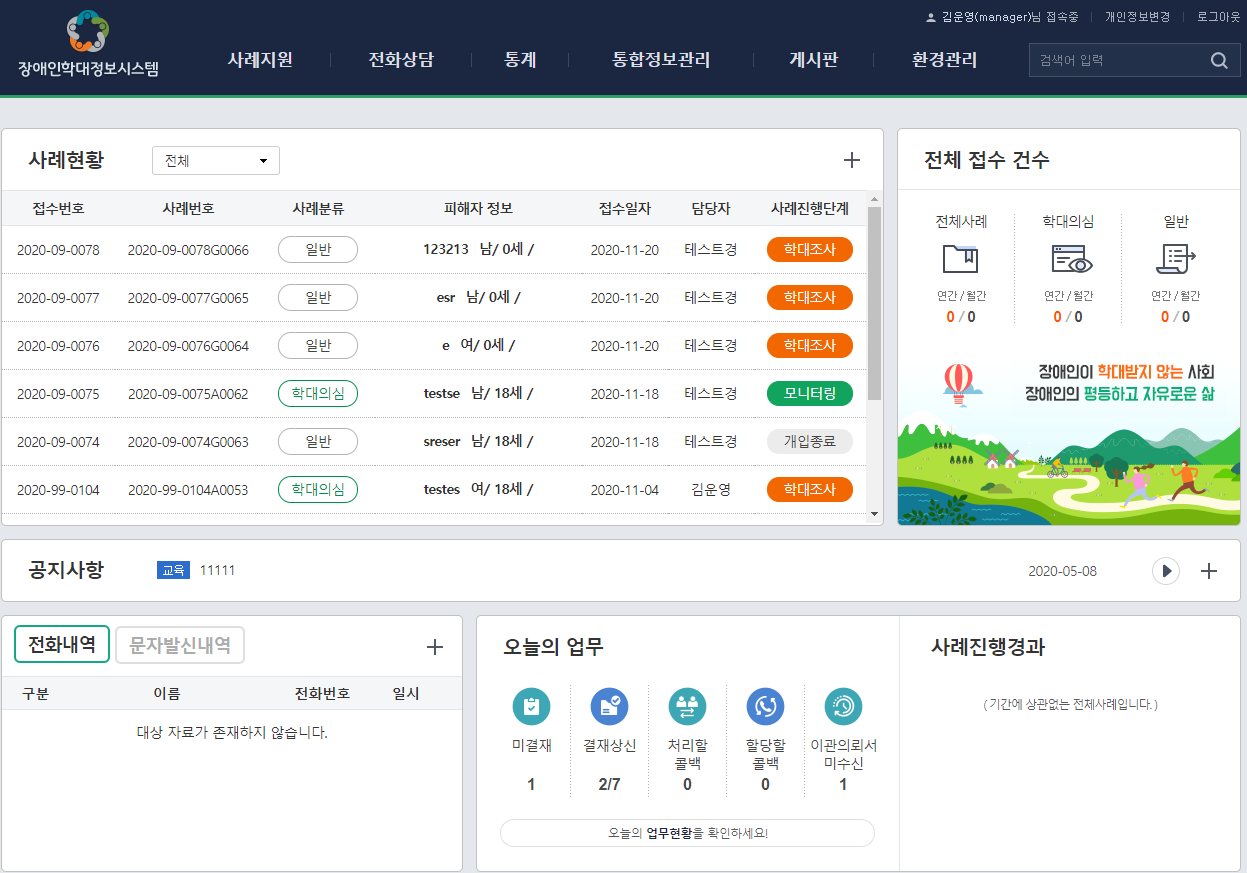
Task: Click the 사례현황 table vertical scrollbar
Action: pyautogui.click(x=874, y=300)
